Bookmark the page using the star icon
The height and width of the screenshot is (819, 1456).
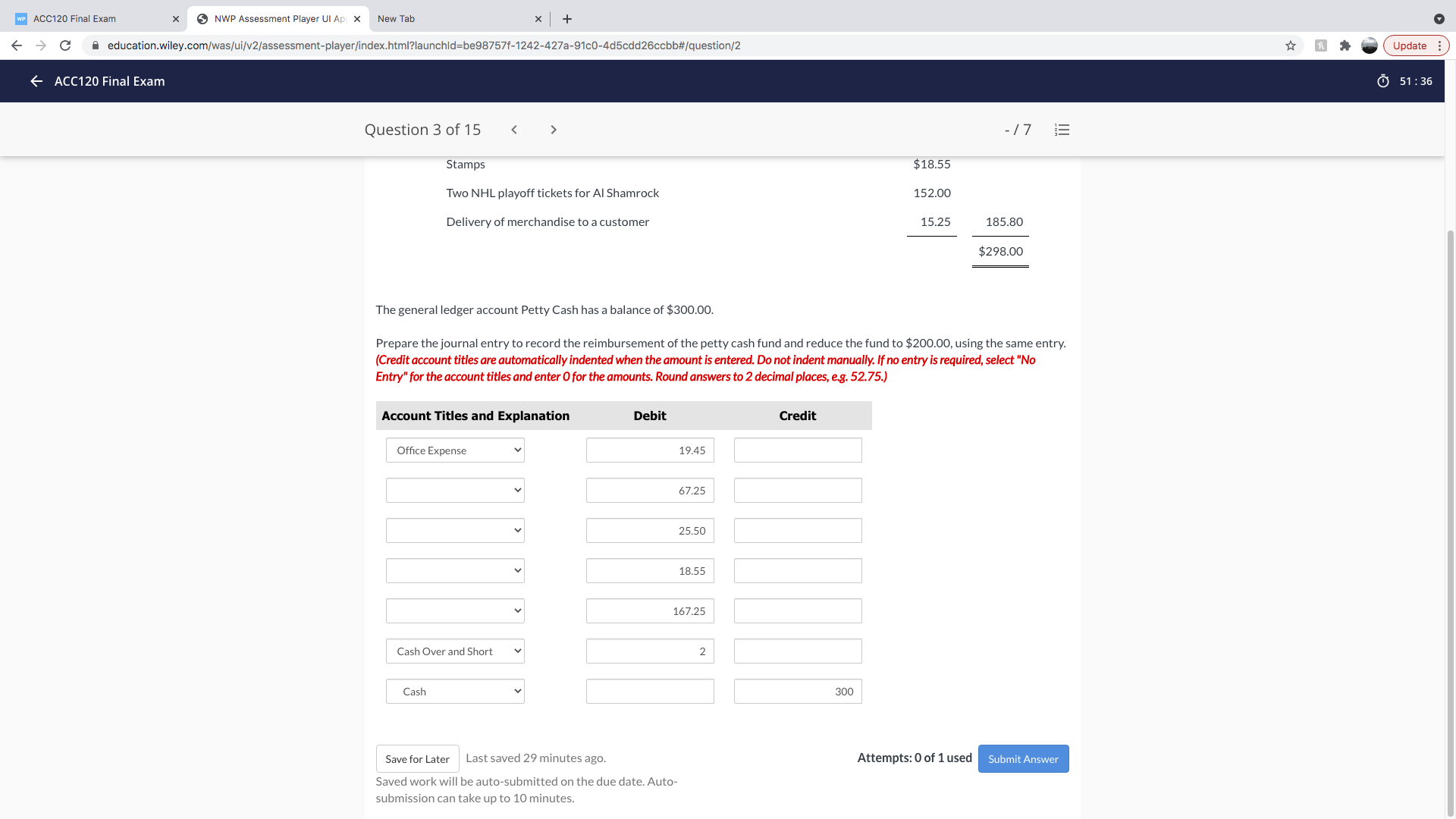point(1290,45)
